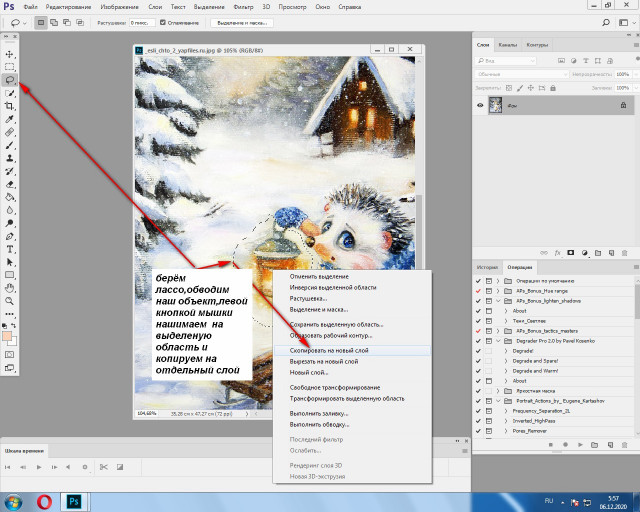The width and height of the screenshot is (640, 512).
Task: Switch to the Каналы tab
Action: (x=508, y=45)
